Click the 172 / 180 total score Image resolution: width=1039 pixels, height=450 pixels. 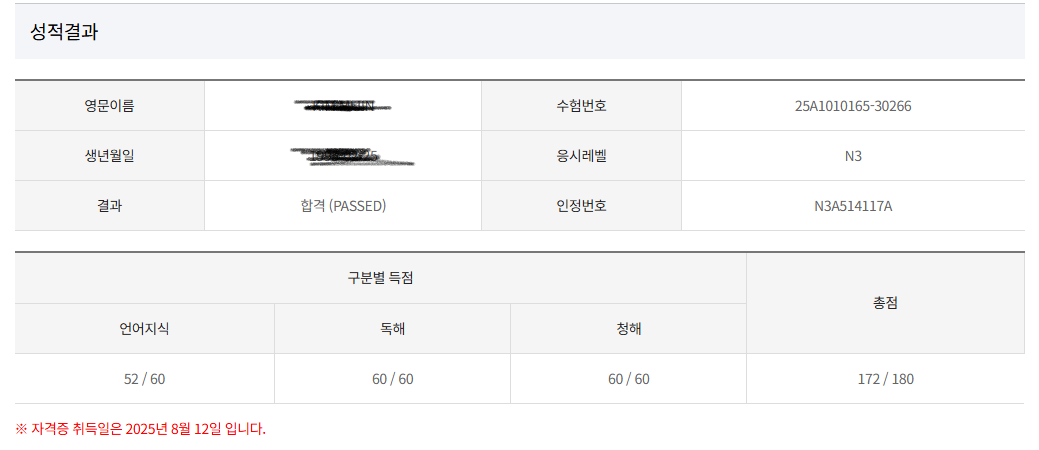[x=885, y=379]
